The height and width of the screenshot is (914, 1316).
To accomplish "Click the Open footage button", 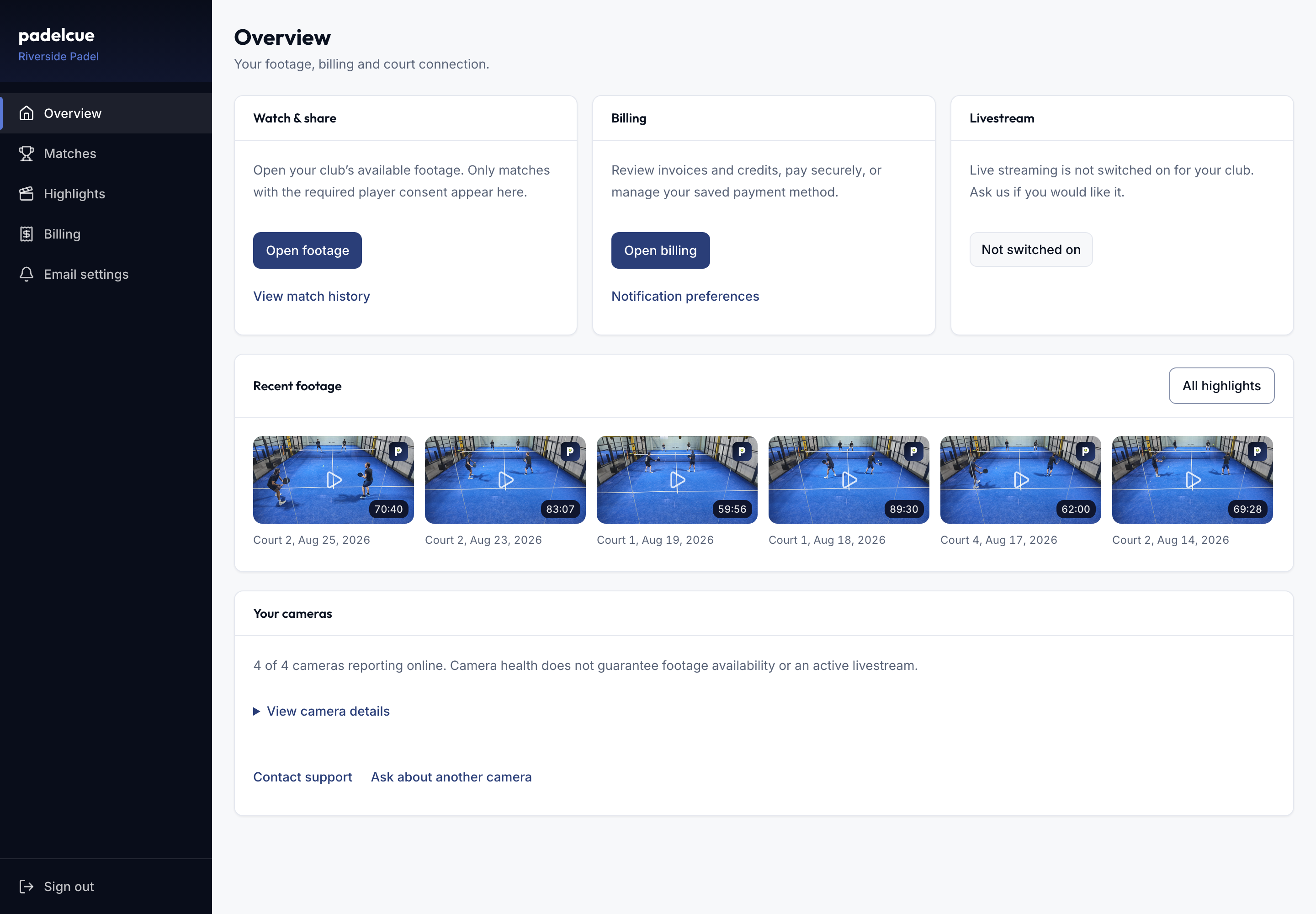I will click(308, 250).
